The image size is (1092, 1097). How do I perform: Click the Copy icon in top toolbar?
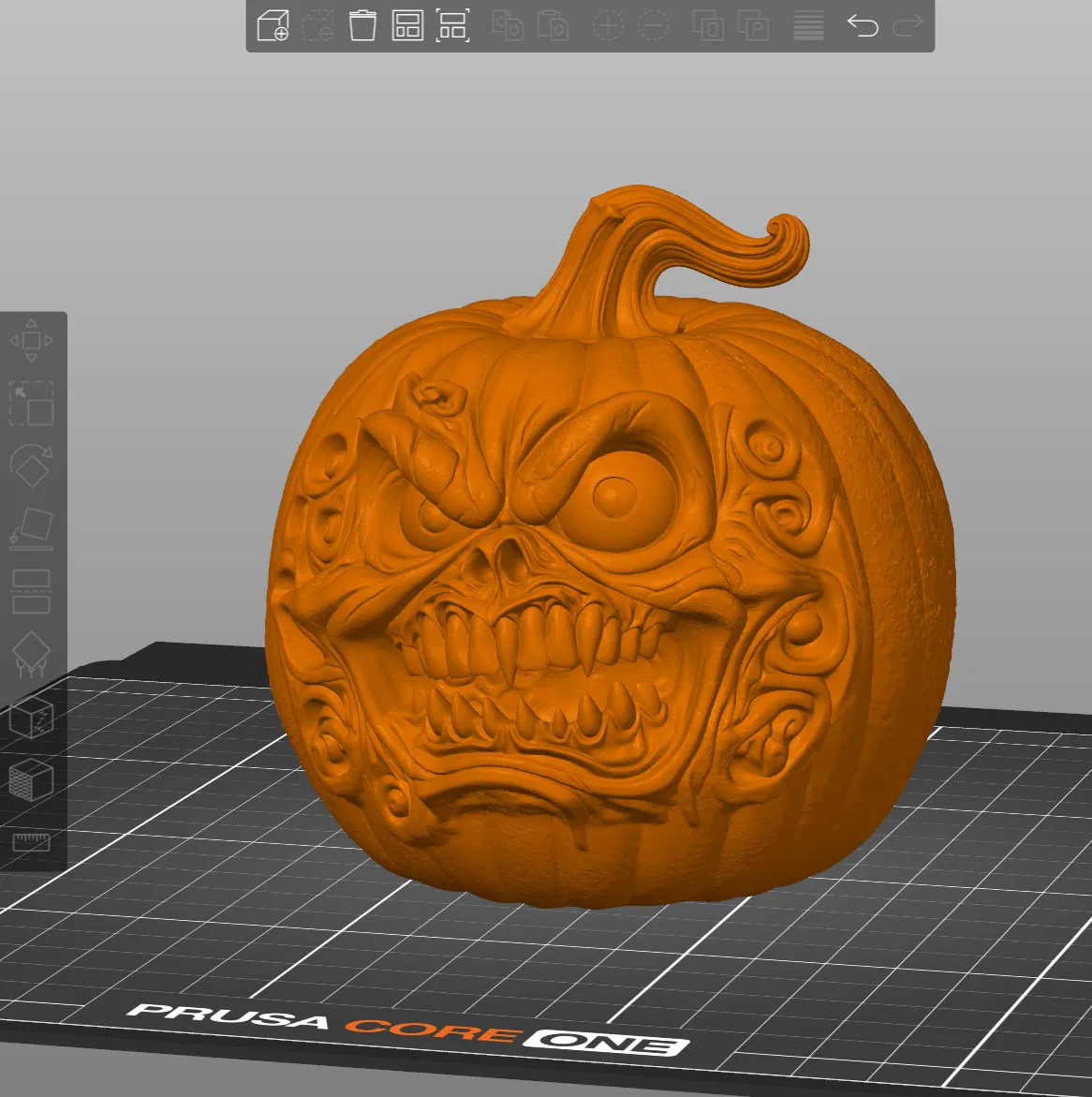point(508,26)
